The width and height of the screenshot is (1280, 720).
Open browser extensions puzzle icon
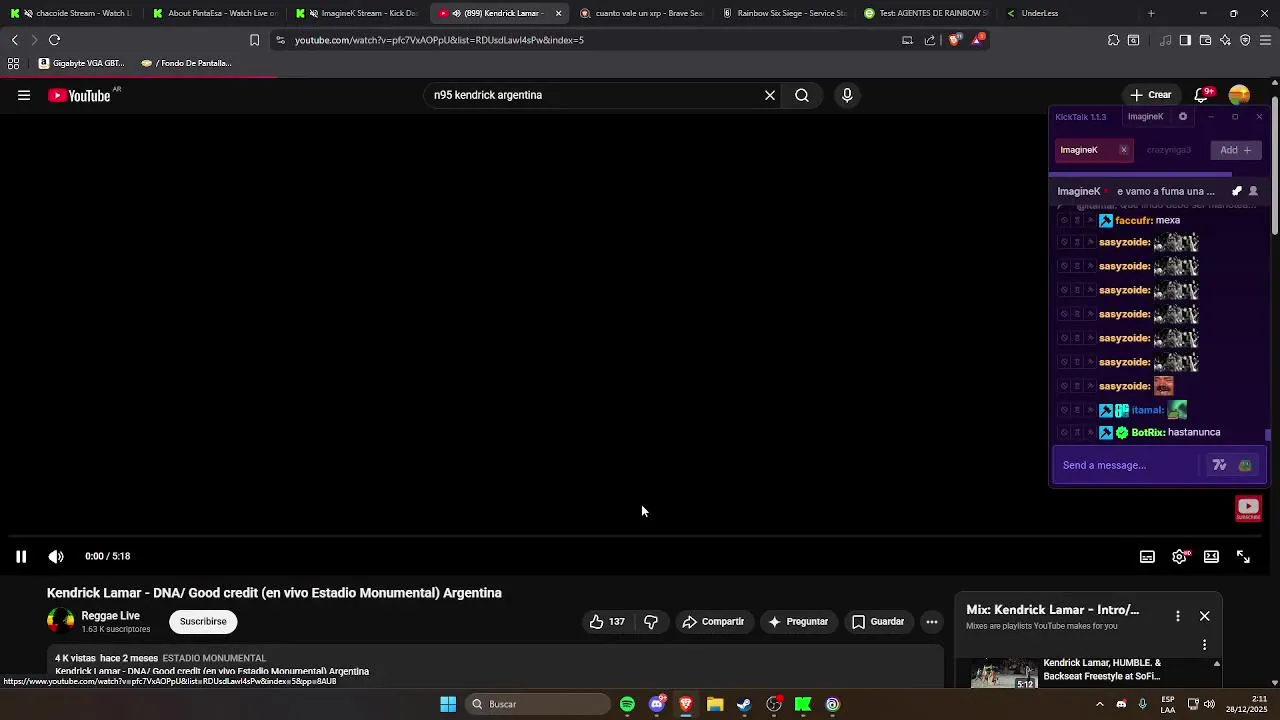pos(1113,40)
